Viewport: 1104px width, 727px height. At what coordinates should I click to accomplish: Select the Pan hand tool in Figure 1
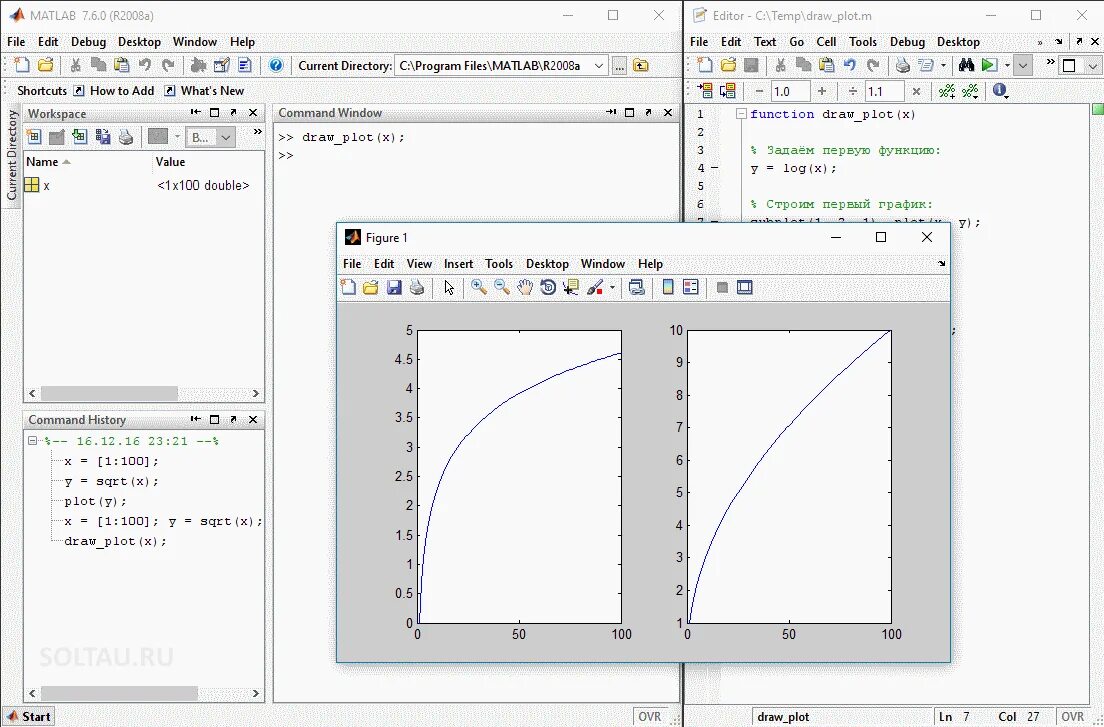click(x=525, y=287)
